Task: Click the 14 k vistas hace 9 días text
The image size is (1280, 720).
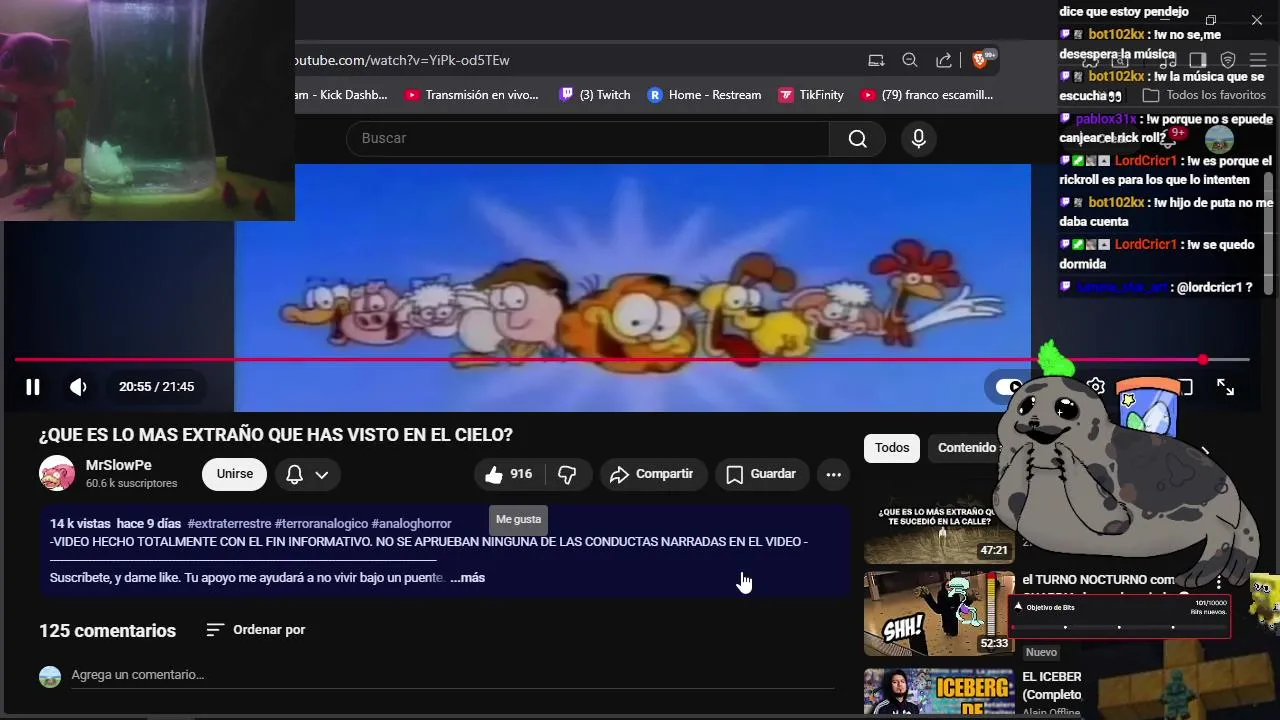Action: point(115,523)
